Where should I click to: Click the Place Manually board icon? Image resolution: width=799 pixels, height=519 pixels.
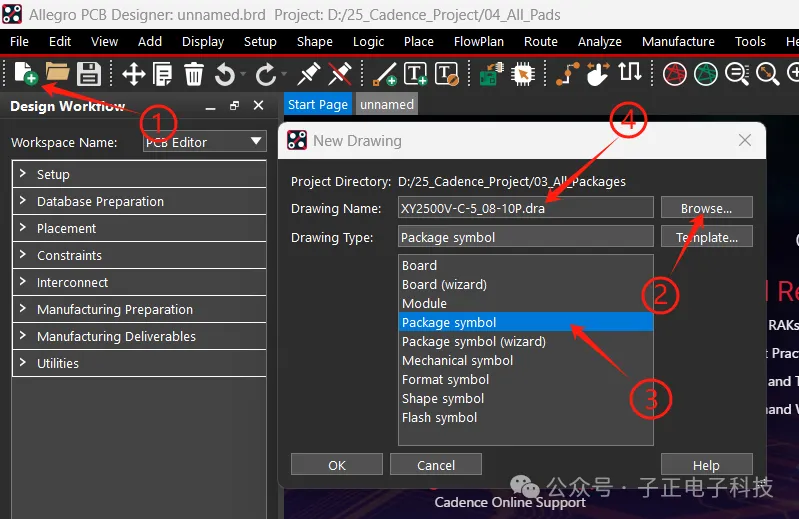(491, 74)
